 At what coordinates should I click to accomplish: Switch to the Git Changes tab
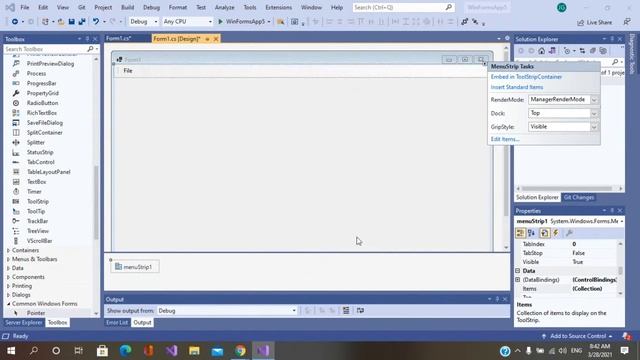[x=578, y=198]
